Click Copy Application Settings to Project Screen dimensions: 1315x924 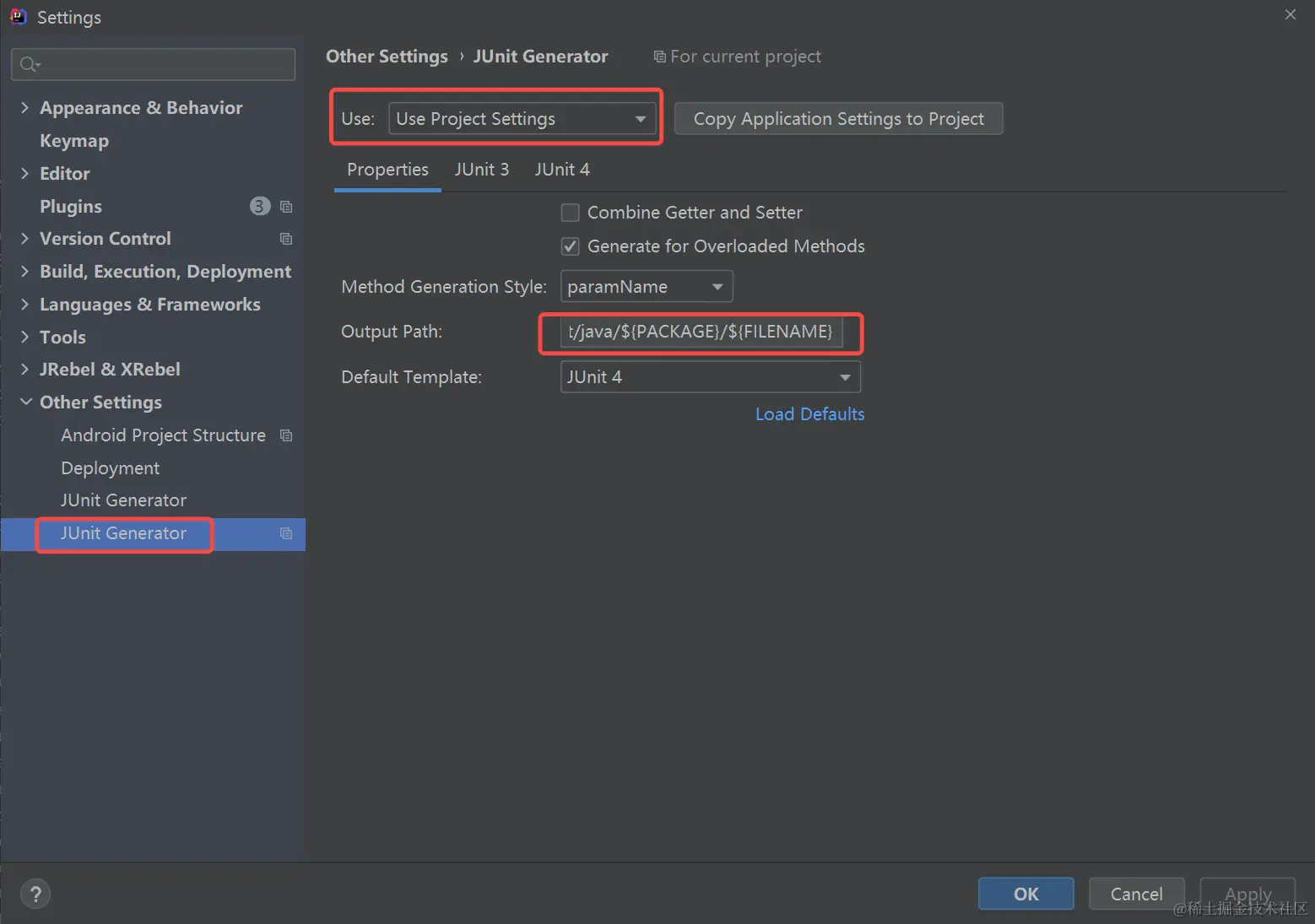pyautogui.click(x=839, y=119)
